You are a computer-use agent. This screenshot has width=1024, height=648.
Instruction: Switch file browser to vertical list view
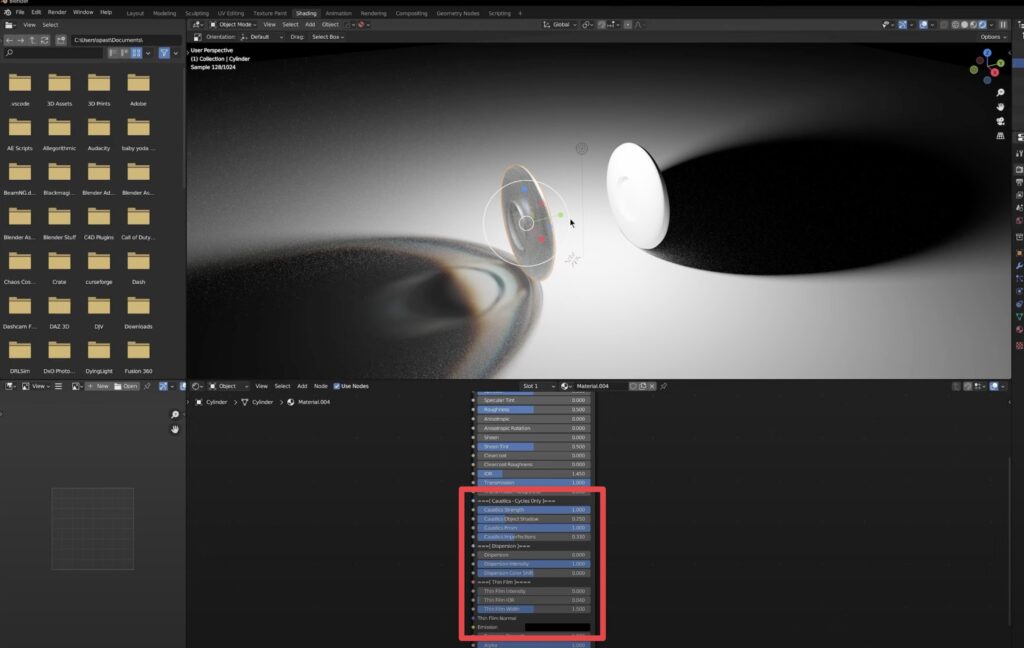[113, 53]
